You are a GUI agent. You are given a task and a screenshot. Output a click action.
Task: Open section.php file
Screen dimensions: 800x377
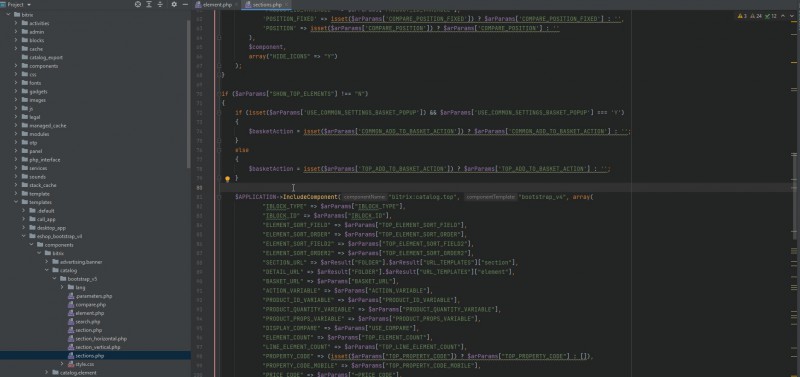(85, 330)
